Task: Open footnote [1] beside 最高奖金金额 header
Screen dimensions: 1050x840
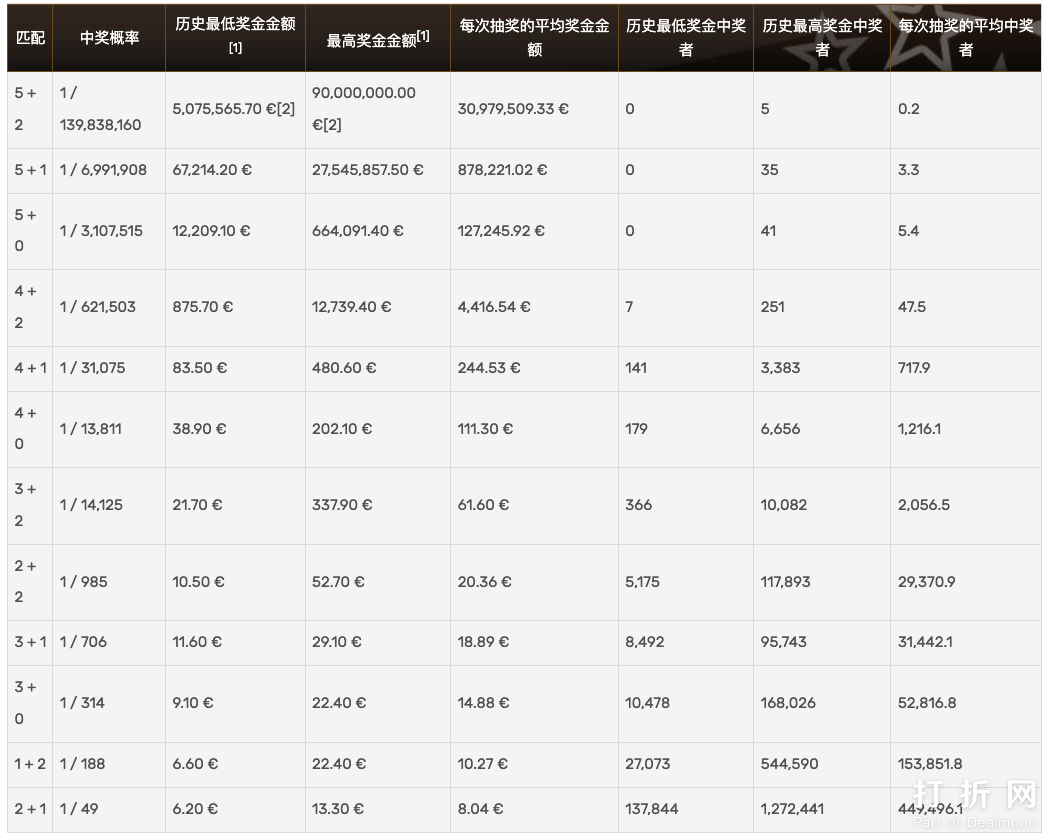Action: 423,36
